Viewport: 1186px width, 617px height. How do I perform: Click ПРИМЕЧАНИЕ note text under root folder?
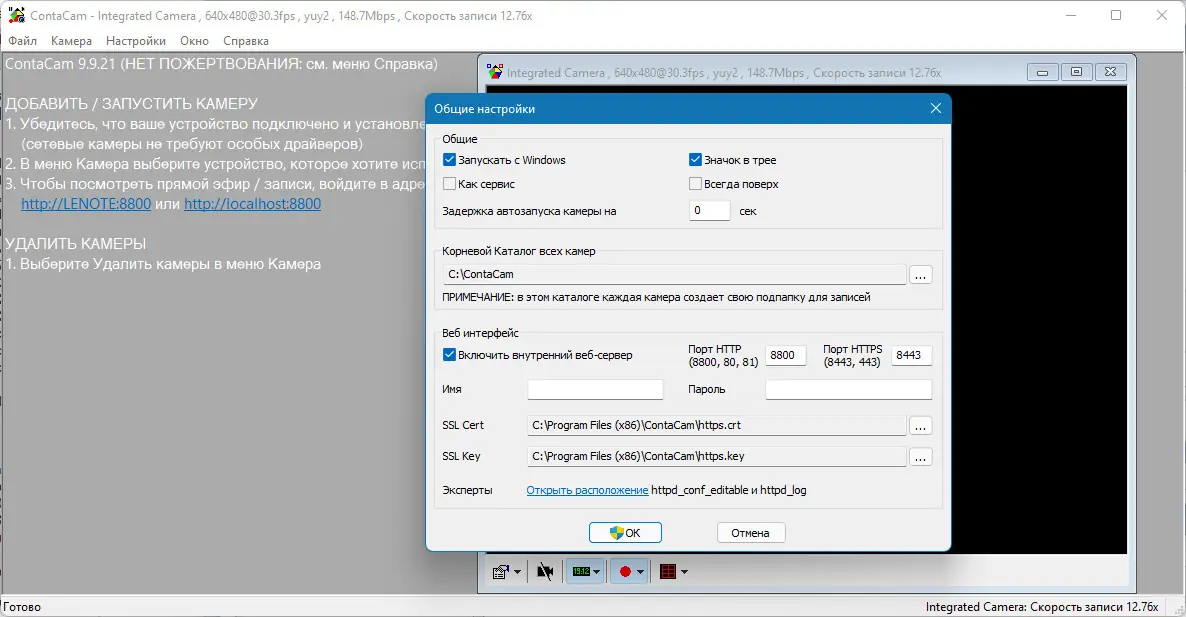pyautogui.click(x=657, y=297)
